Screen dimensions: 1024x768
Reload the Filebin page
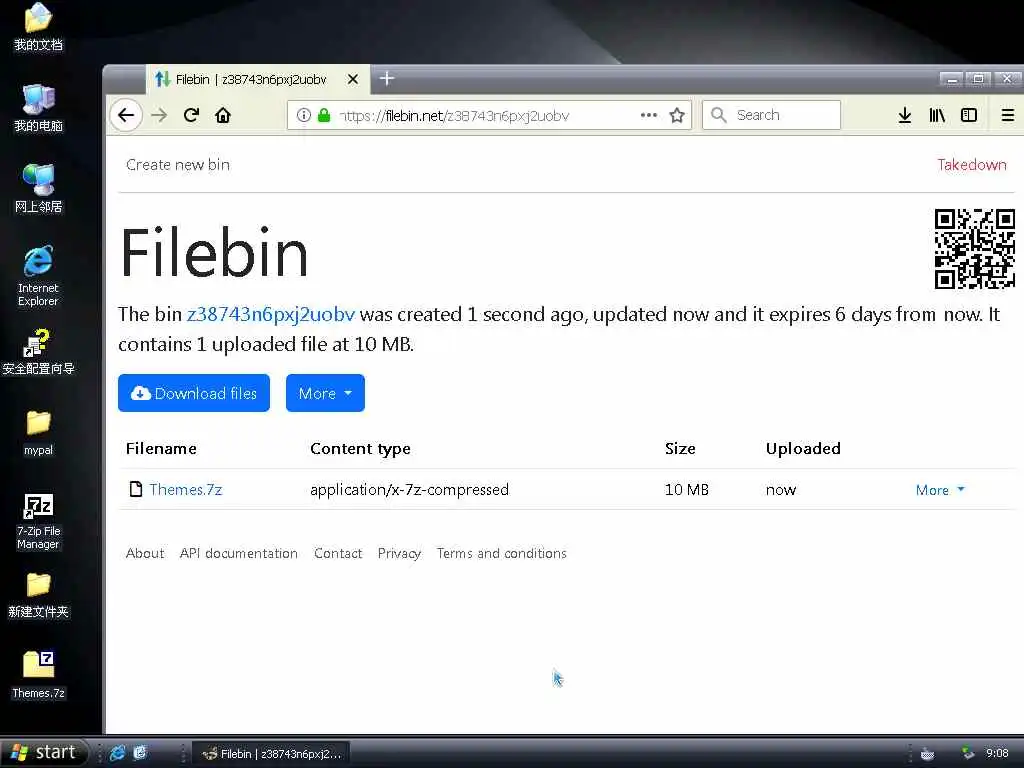(x=191, y=116)
